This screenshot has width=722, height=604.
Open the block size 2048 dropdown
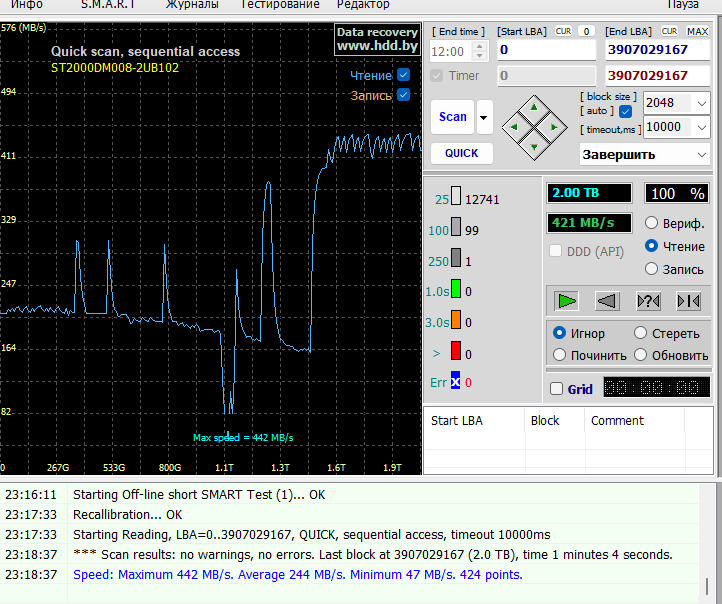click(x=702, y=103)
